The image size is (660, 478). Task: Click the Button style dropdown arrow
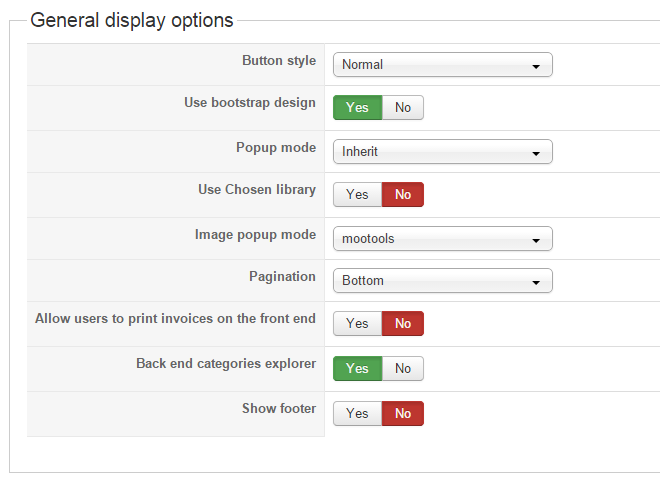click(x=537, y=66)
